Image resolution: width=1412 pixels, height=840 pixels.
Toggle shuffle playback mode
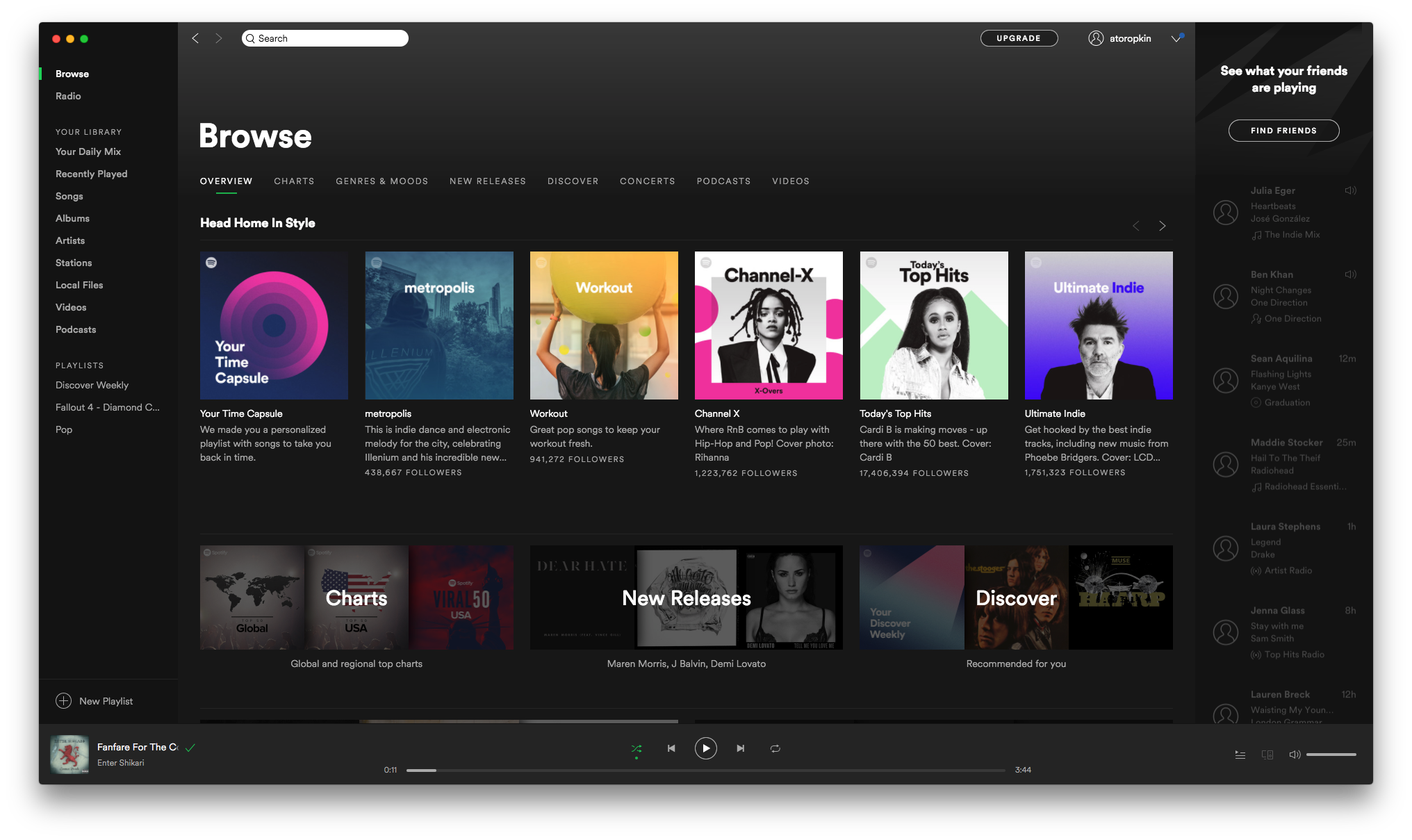636,748
